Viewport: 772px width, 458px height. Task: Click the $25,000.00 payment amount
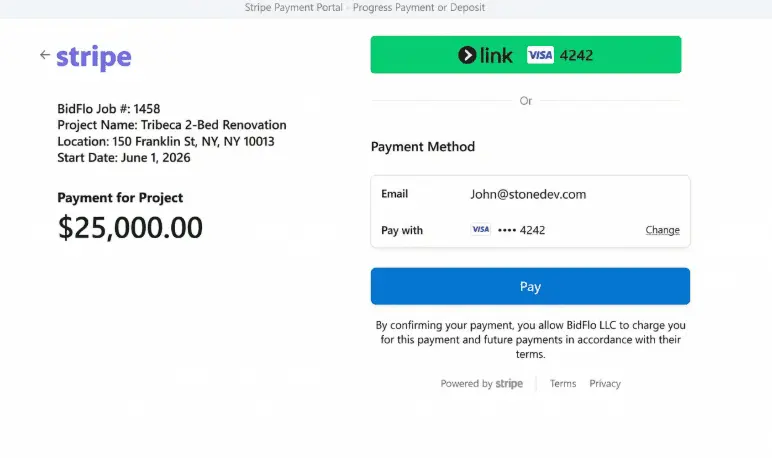coord(130,228)
